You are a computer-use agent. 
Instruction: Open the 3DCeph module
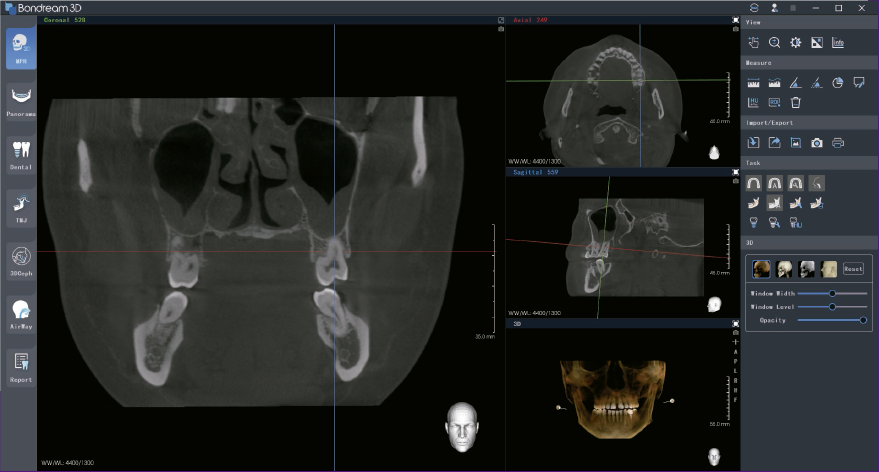(21, 261)
